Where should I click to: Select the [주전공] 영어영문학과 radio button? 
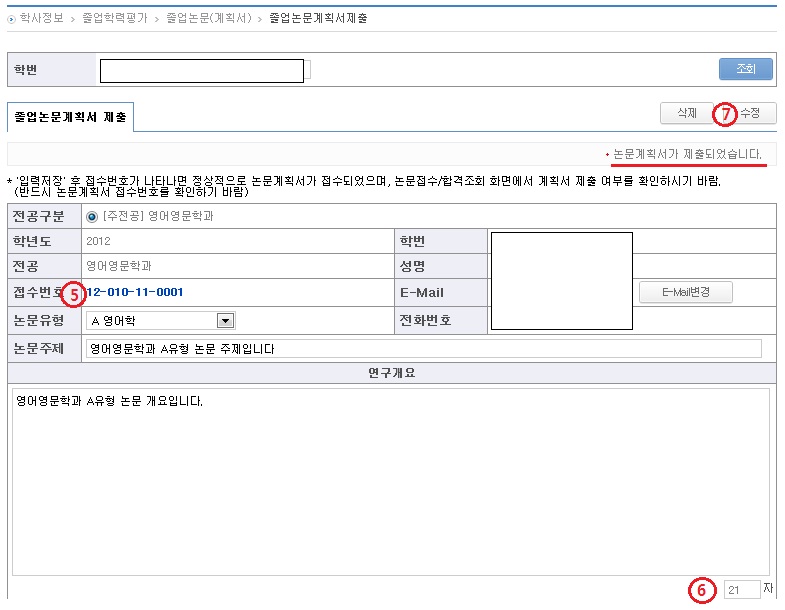pyautogui.click(x=93, y=216)
